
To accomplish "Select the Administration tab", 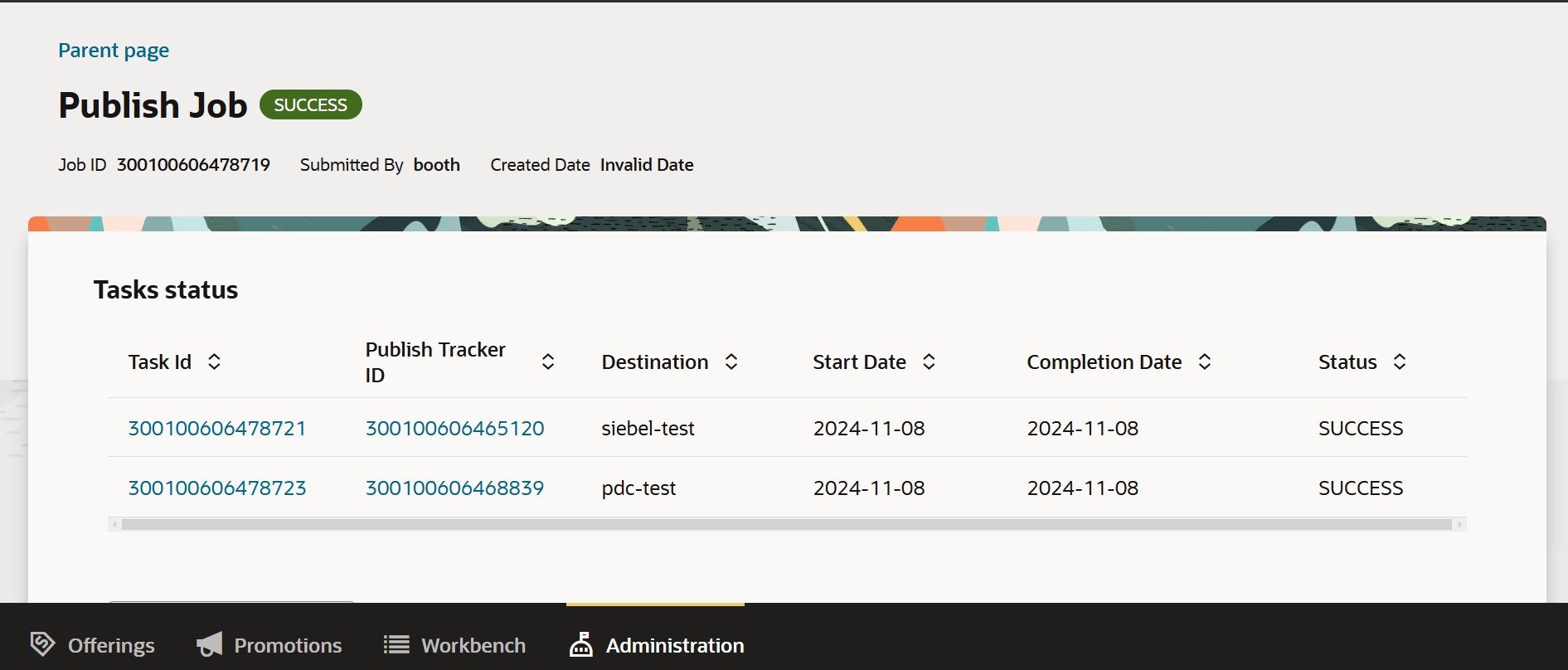I will (x=656, y=645).
